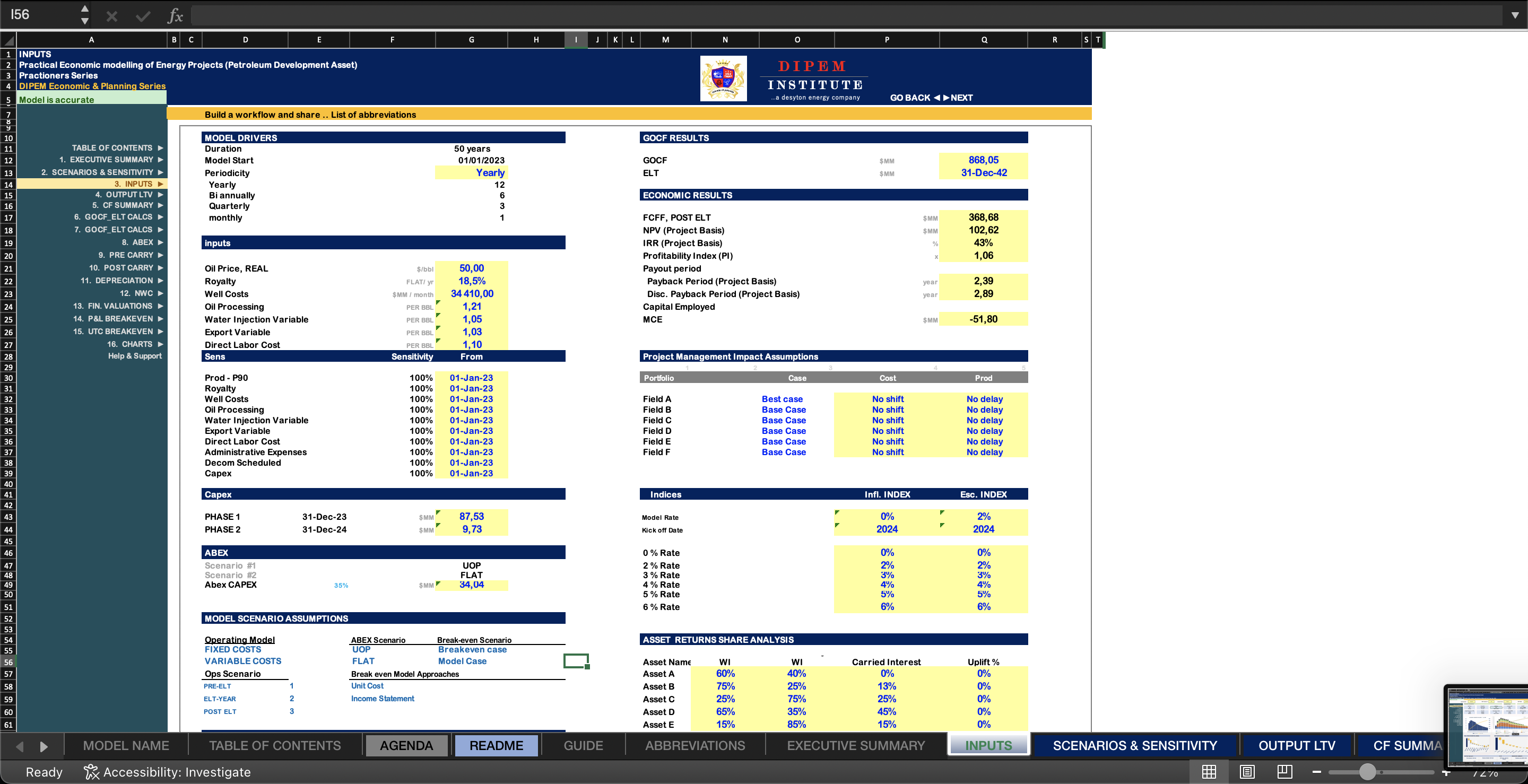Click the zoom out minus button

(1317, 772)
